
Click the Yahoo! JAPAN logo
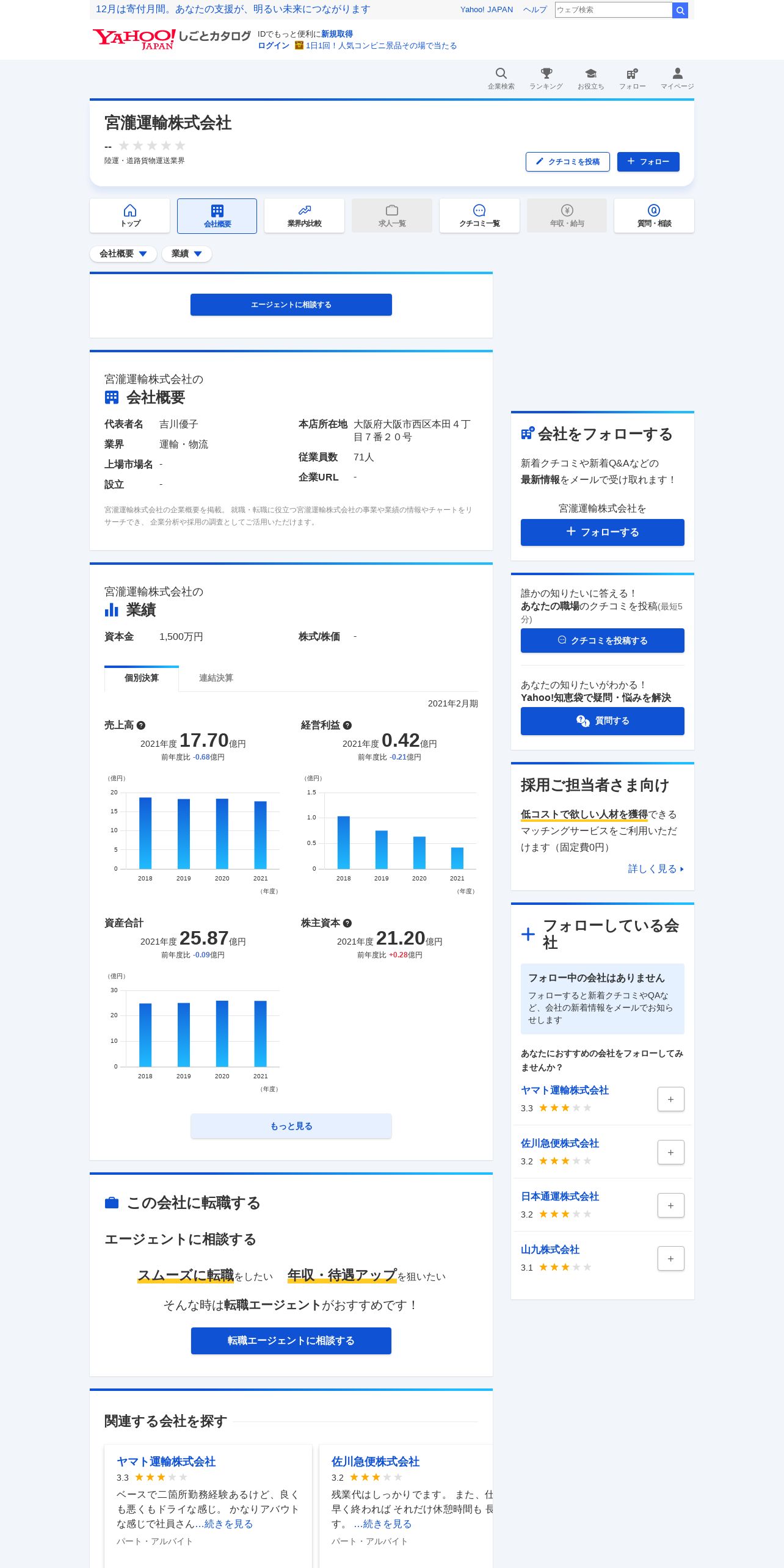(x=134, y=39)
